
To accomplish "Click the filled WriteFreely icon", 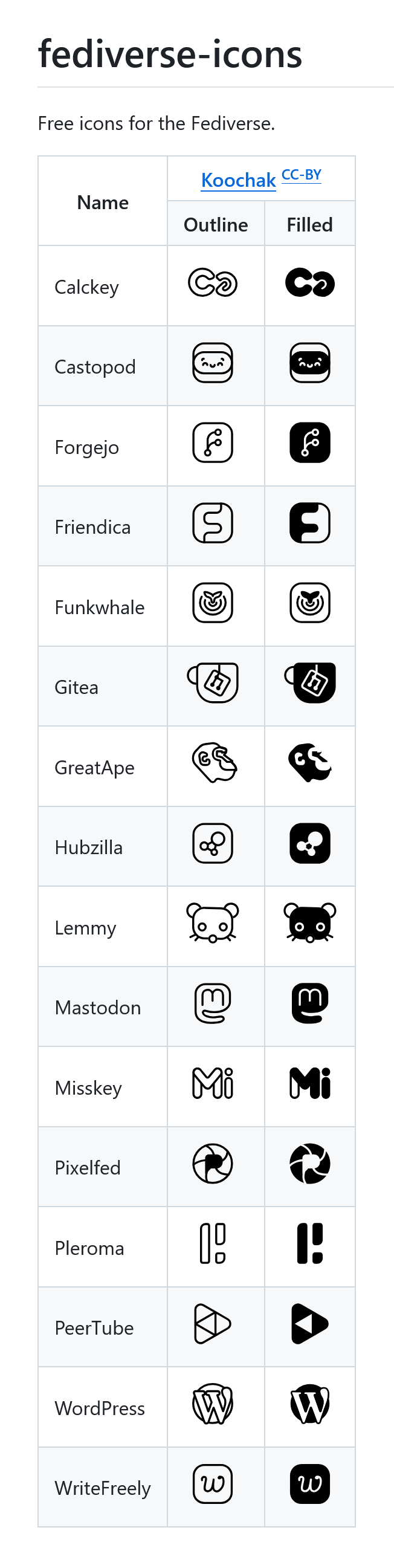I will (310, 1484).
